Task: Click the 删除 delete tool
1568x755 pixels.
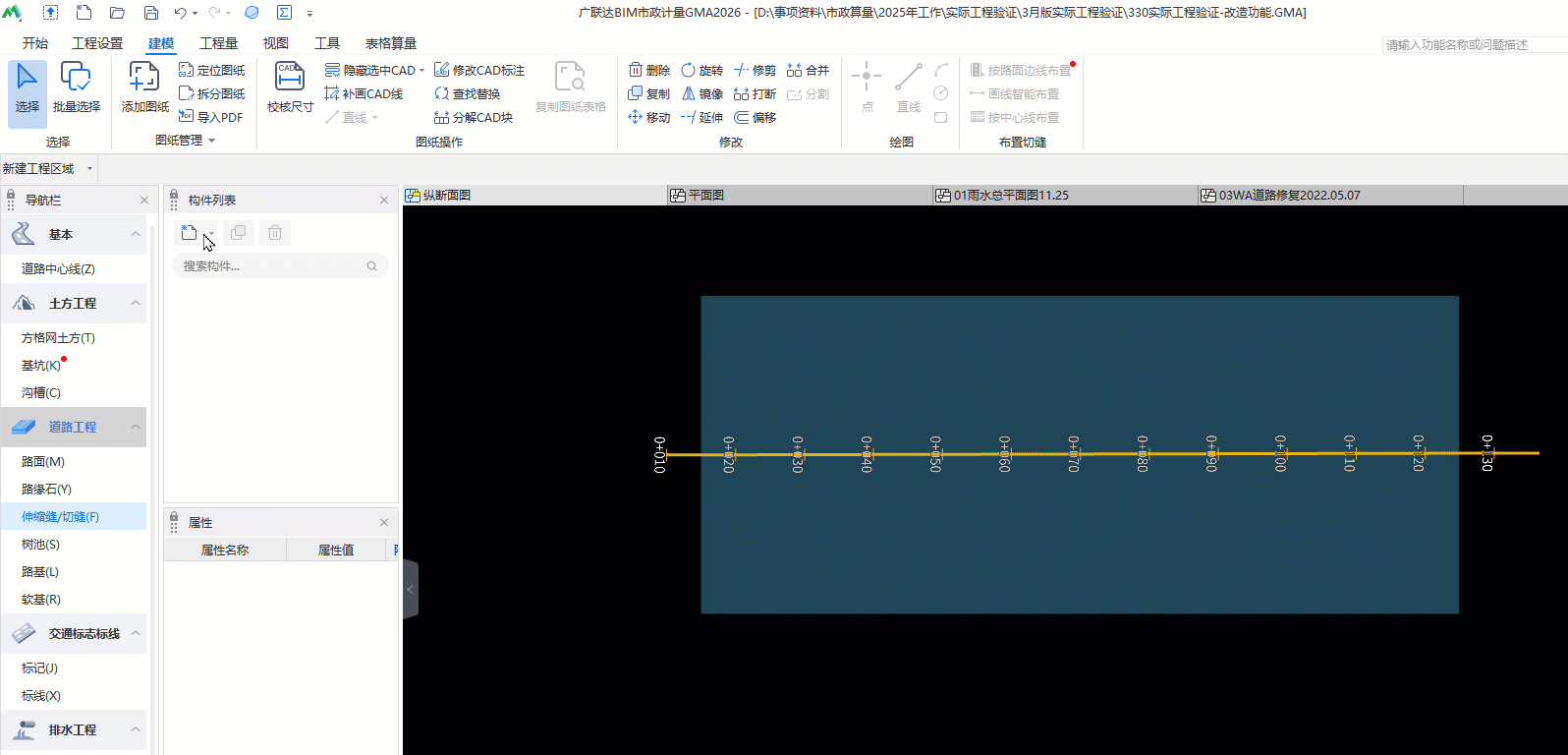Action: pyautogui.click(x=648, y=70)
